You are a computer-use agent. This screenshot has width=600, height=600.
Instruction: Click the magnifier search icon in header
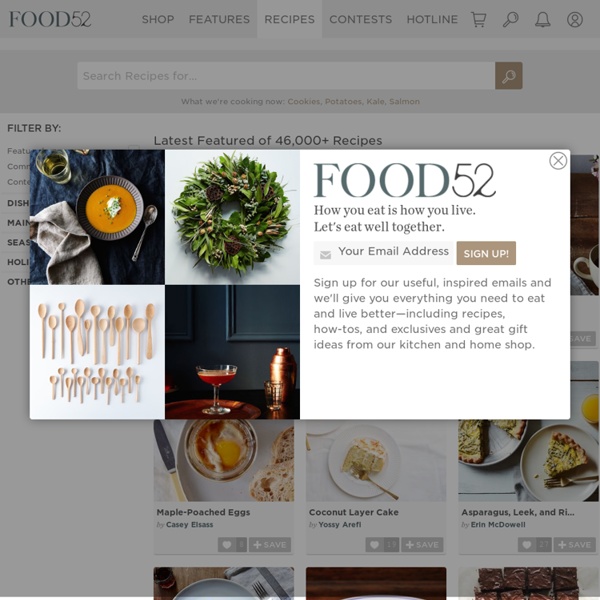pos(510,19)
